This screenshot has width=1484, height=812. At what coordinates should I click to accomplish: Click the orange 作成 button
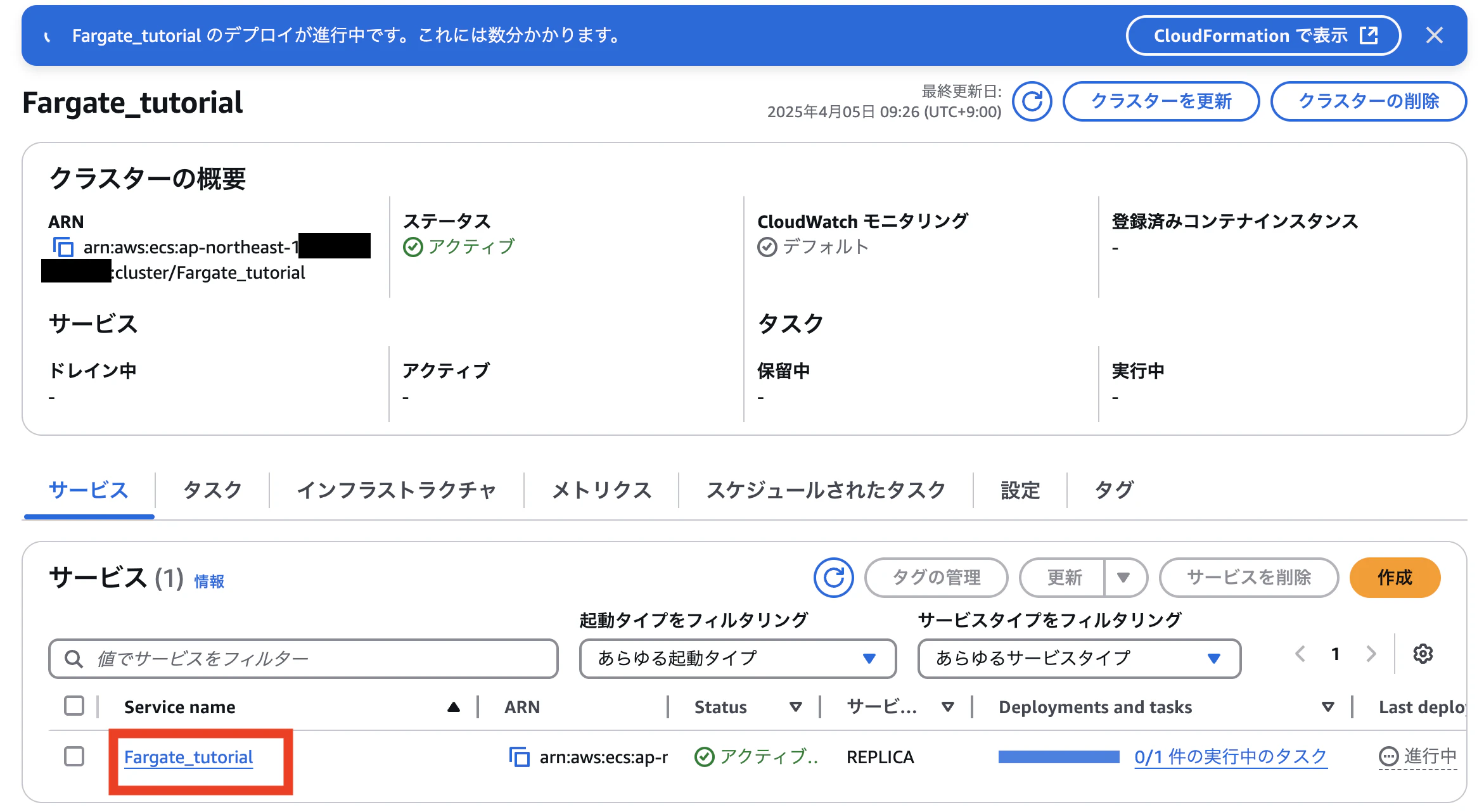pos(1395,578)
